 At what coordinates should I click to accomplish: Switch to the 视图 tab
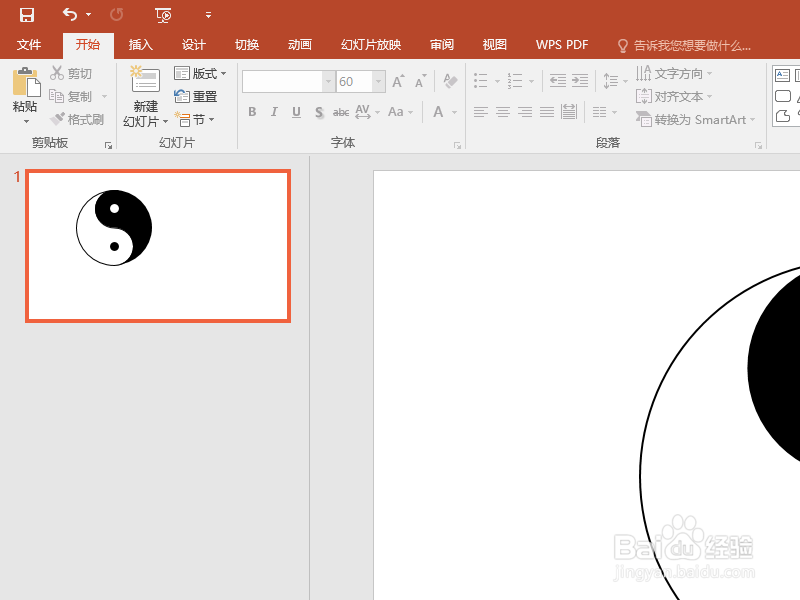coord(495,45)
